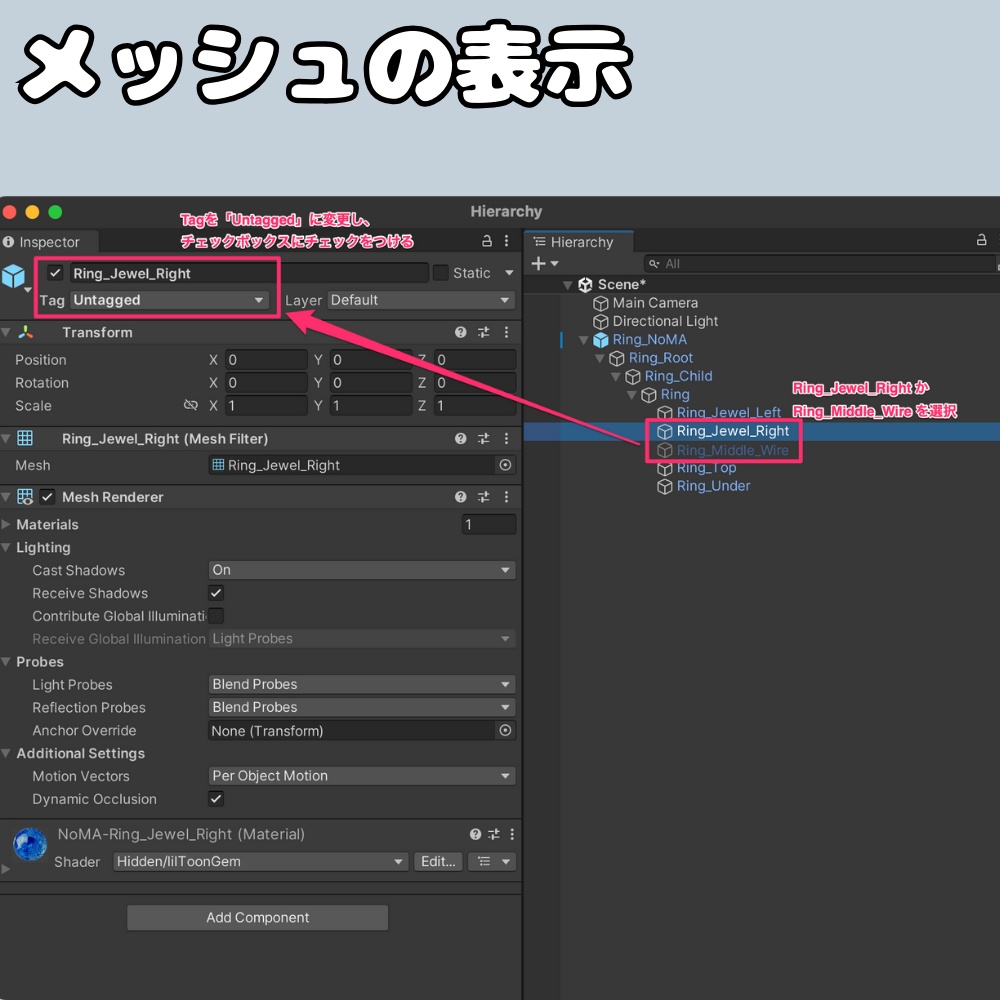Open the Cast Shadows dropdown
This screenshot has height=1000, width=1000.
362,570
